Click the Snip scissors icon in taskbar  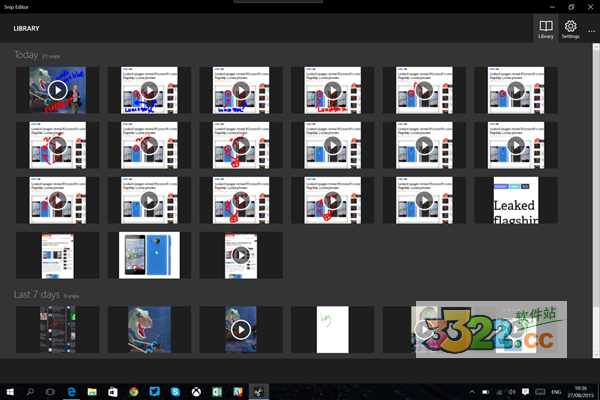258,392
